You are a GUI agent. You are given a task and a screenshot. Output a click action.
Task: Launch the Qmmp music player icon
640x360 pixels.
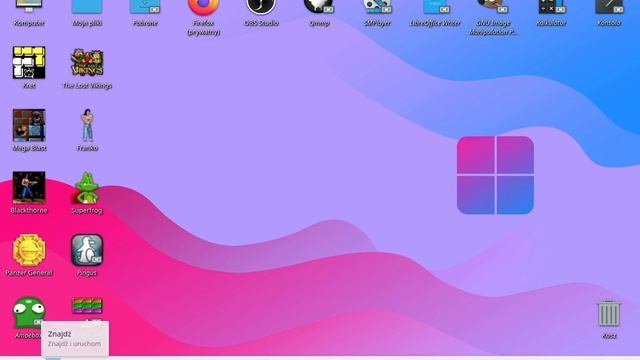click(x=319, y=6)
